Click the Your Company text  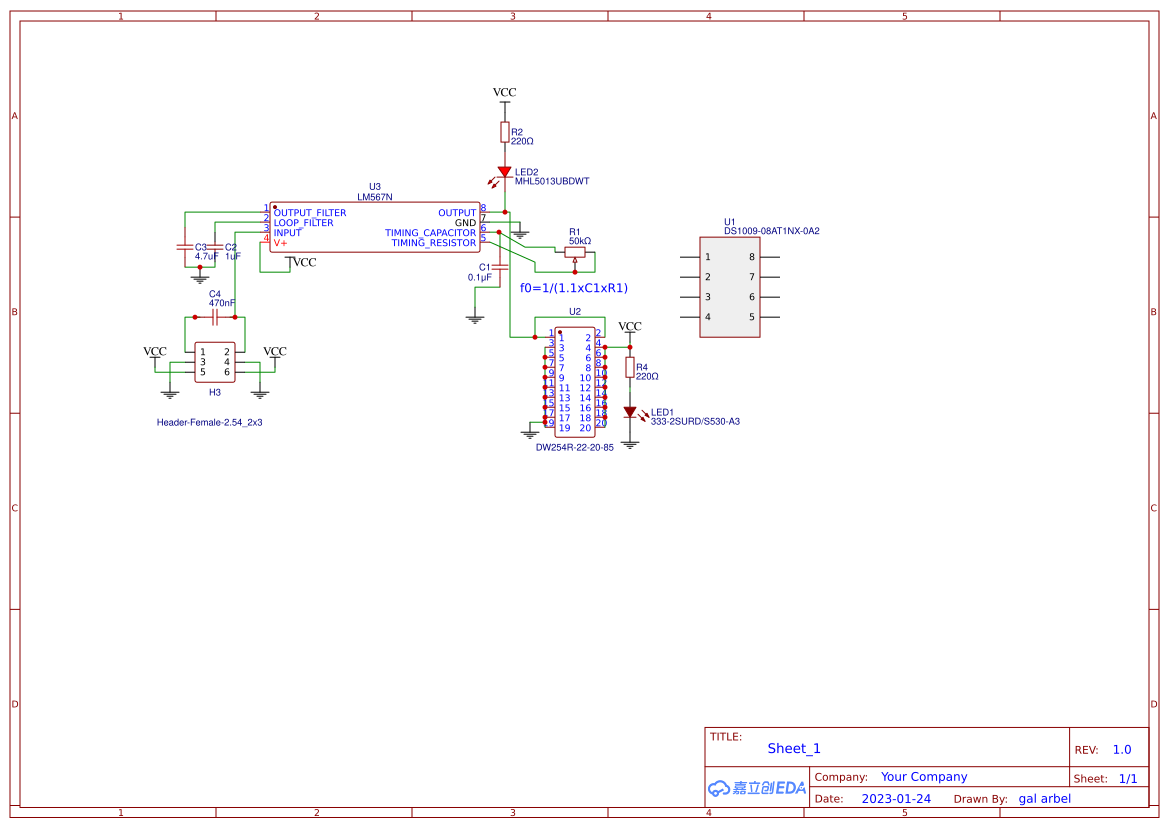pyautogui.click(x=924, y=777)
